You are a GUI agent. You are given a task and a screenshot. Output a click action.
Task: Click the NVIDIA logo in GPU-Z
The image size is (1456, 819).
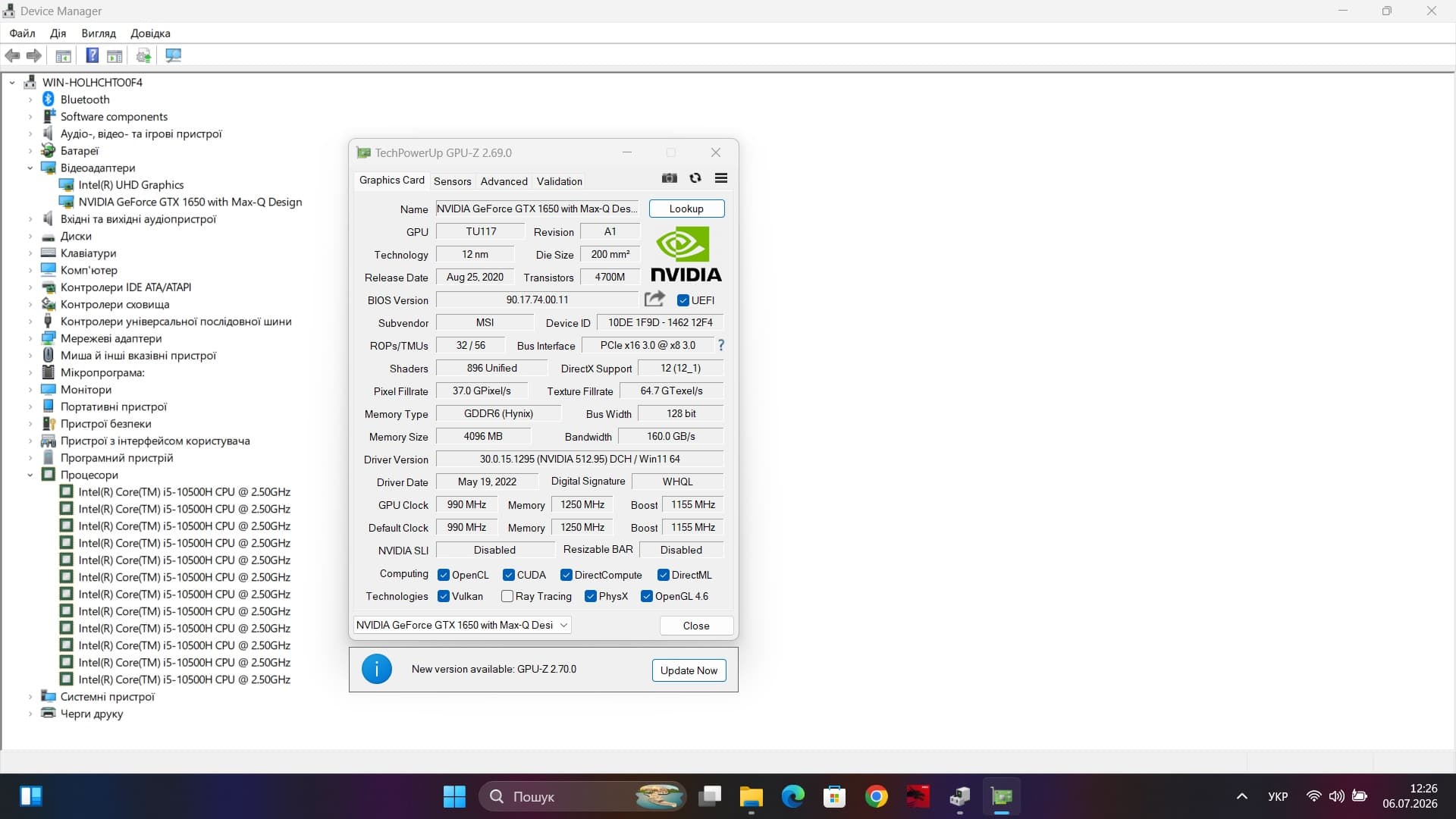pyautogui.click(x=686, y=255)
